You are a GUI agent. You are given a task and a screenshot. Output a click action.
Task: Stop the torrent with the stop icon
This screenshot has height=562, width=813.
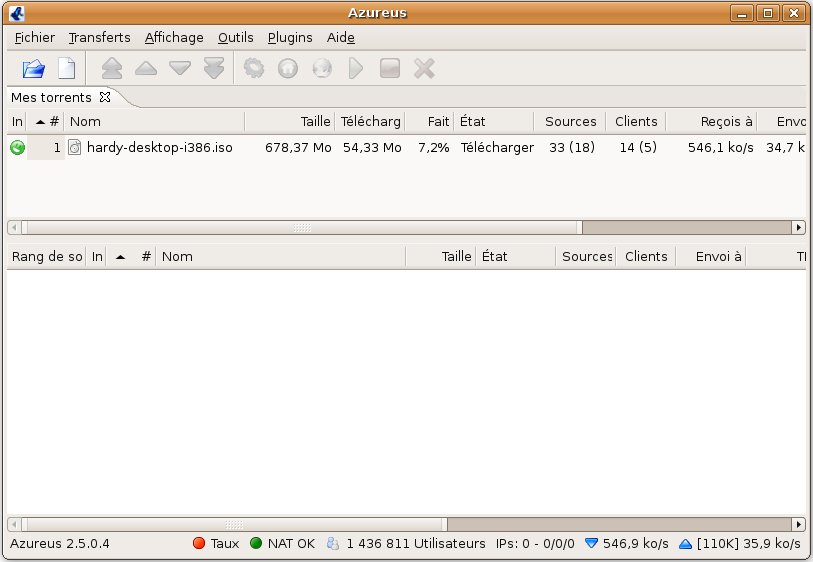coord(390,68)
